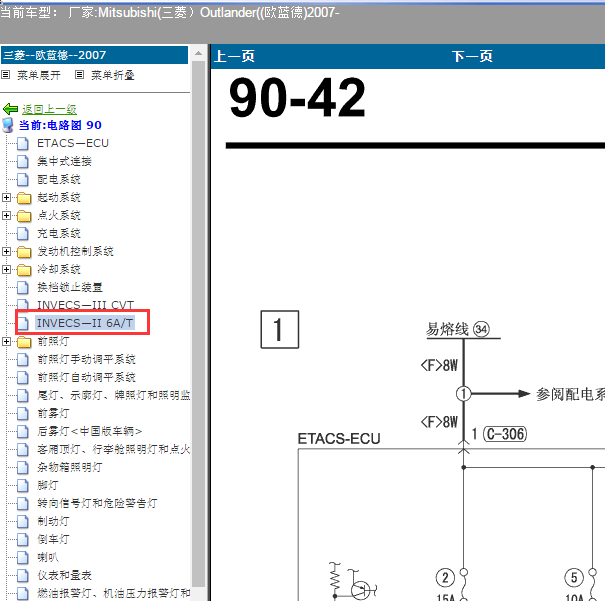This screenshot has width=605, height=601.
Task: Open the 配电系统 entry
Action: (x=59, y=179)
